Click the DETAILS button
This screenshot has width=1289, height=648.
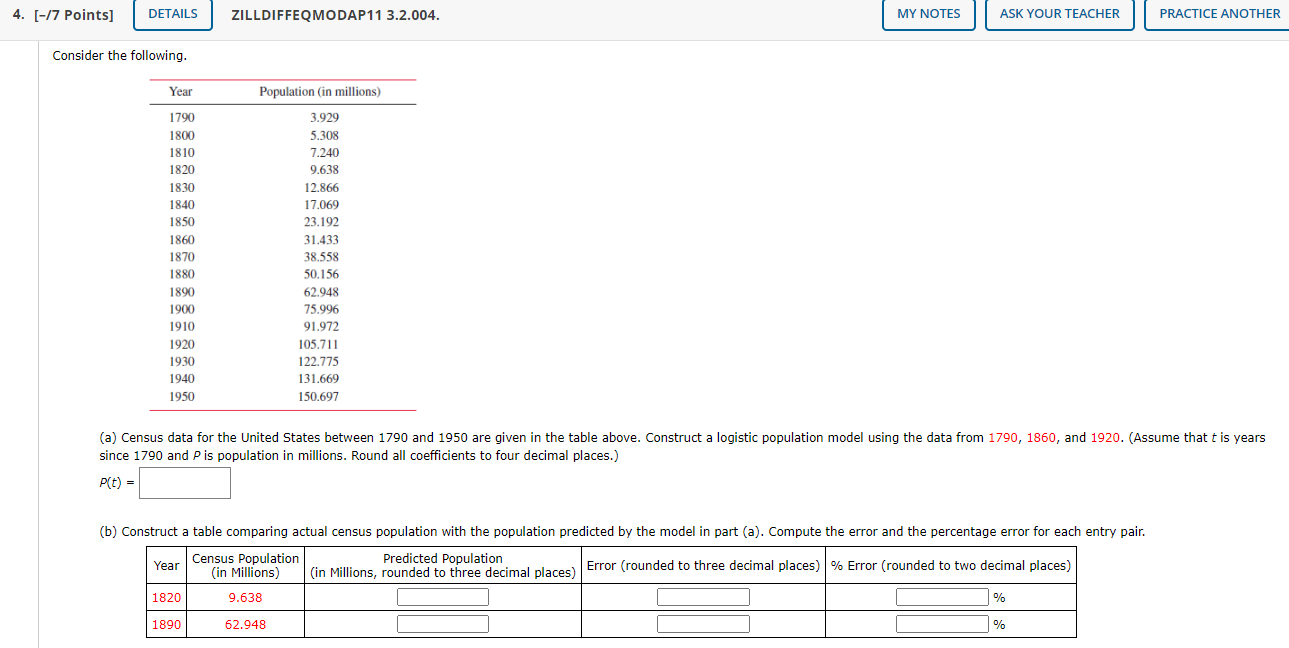172,15
